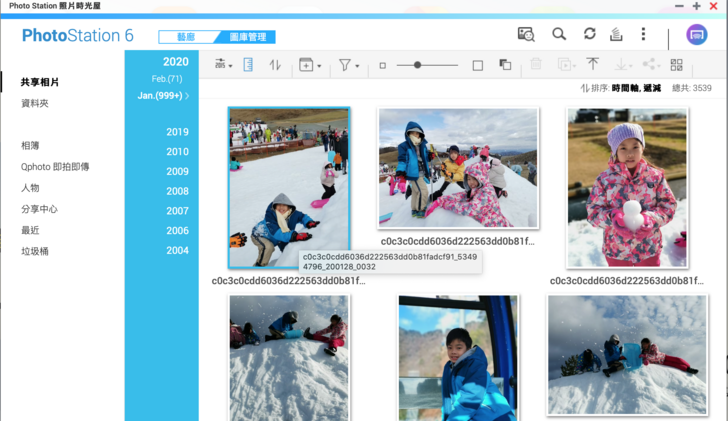Open the image face search icon

pos(526,34)
